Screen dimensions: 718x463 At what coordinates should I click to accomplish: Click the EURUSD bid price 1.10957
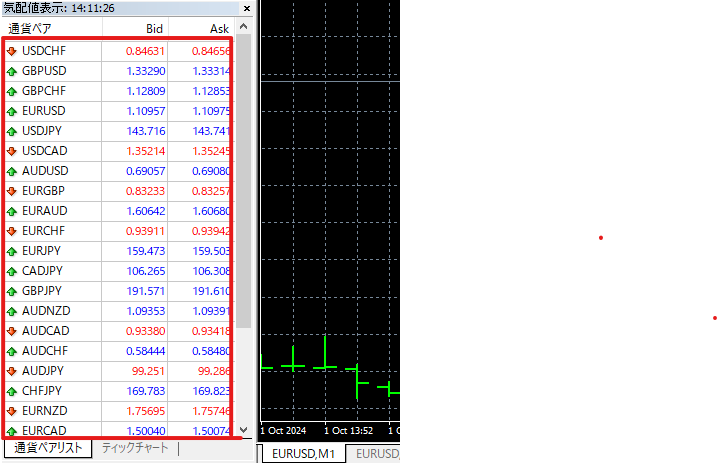[x=146, y=111]
